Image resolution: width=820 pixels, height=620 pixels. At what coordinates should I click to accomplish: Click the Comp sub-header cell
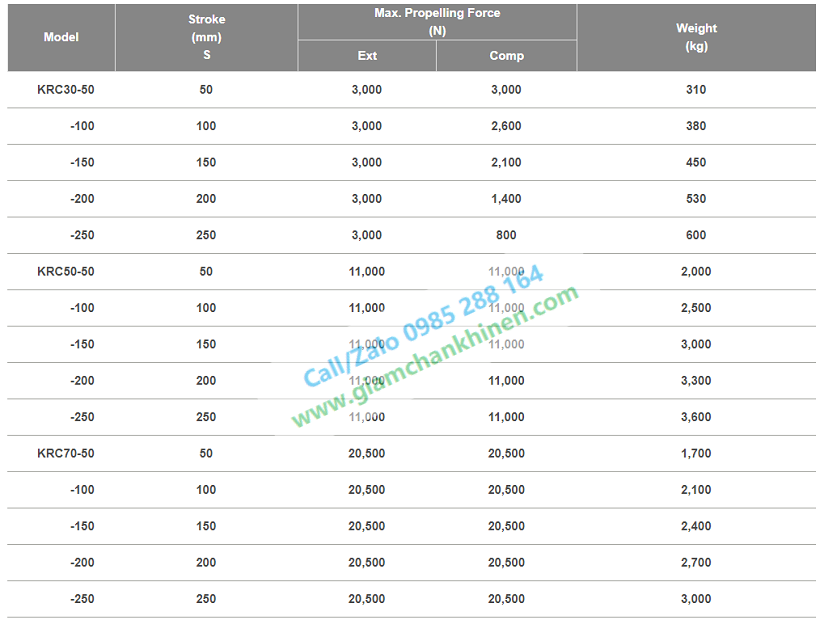click(x=507, y=55)
